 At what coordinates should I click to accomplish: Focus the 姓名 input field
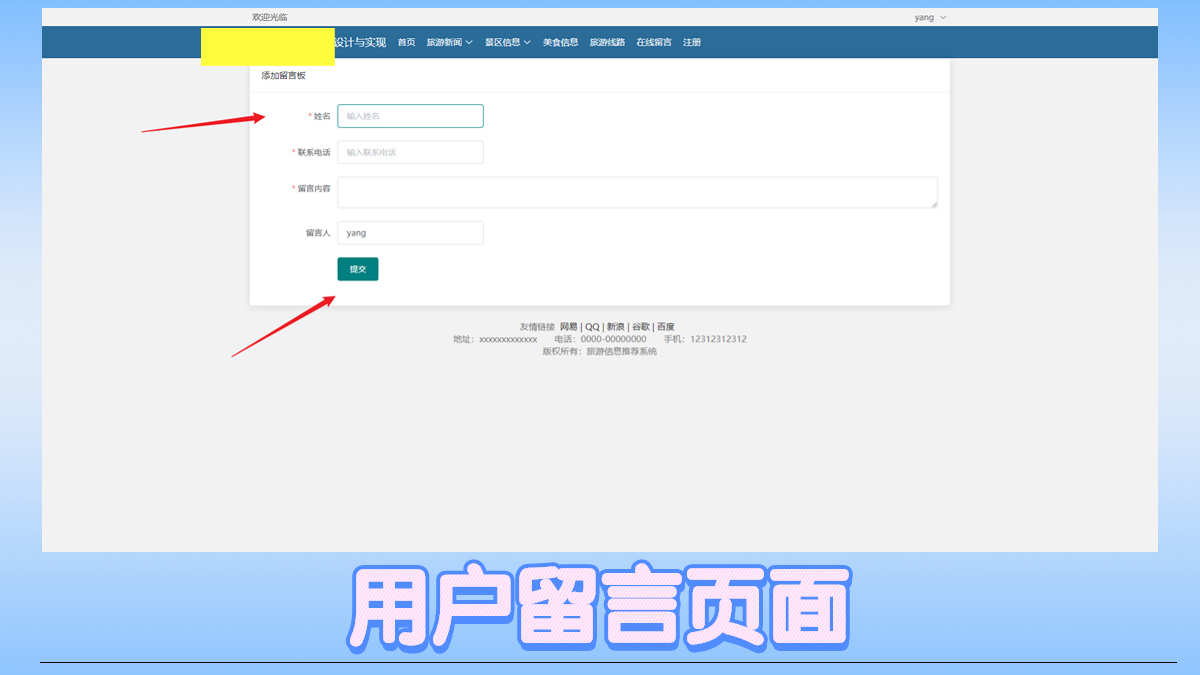[x=410, y=116]
